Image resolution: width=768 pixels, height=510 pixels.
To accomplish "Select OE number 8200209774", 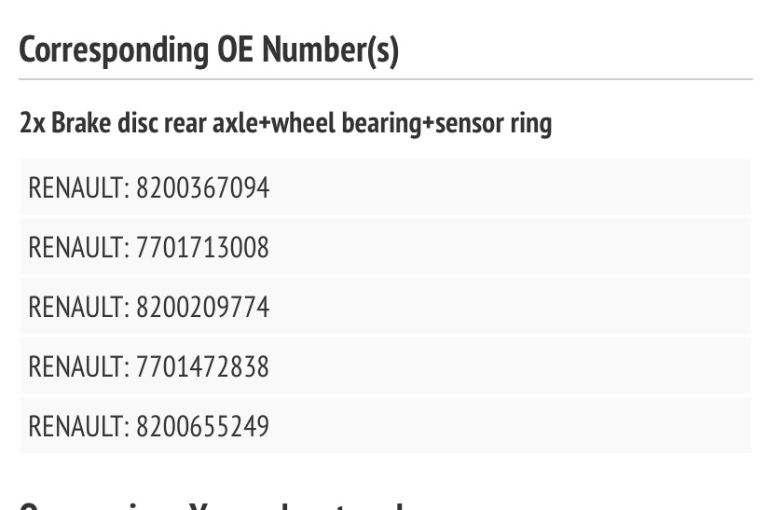I will [x=203, y=307].
